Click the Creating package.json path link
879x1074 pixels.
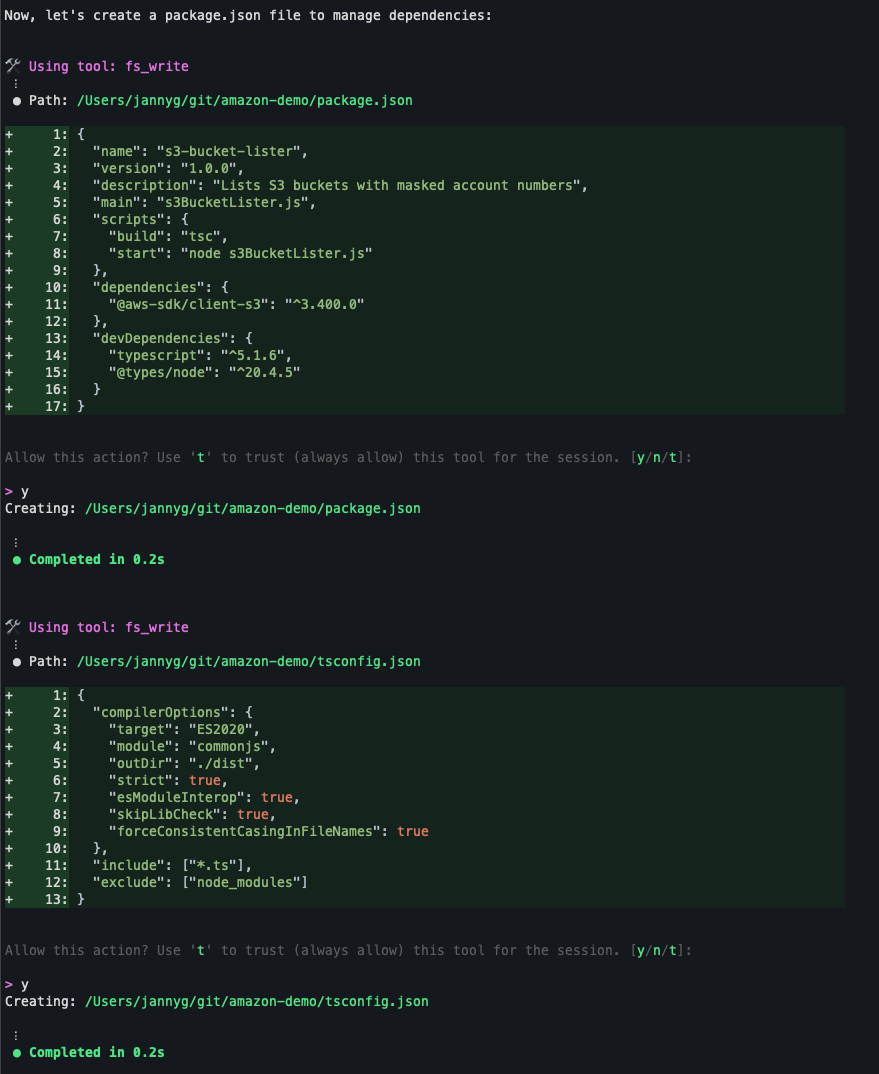[x=253, y=508]
